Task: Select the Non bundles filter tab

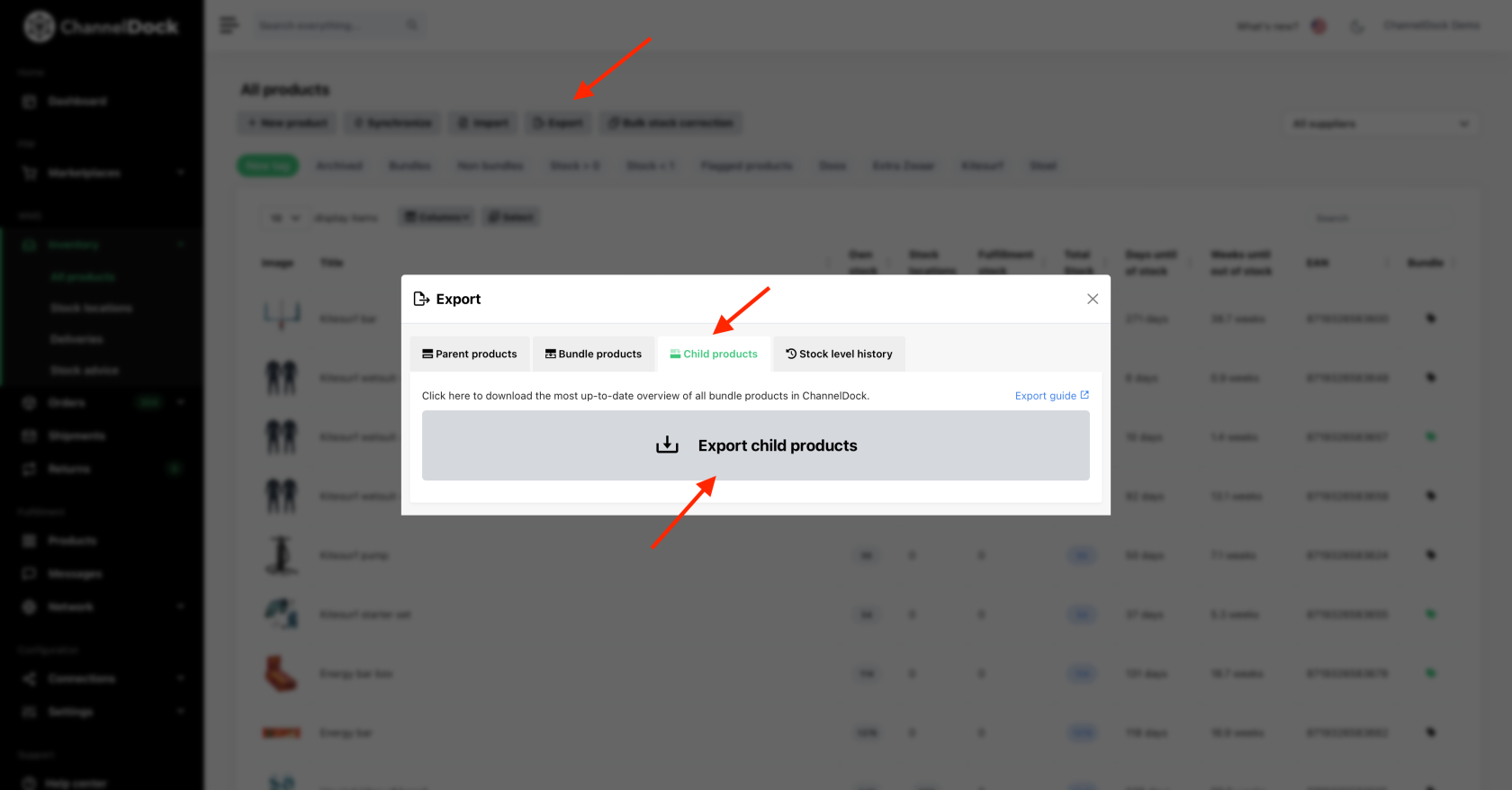Action: point(490,166)
